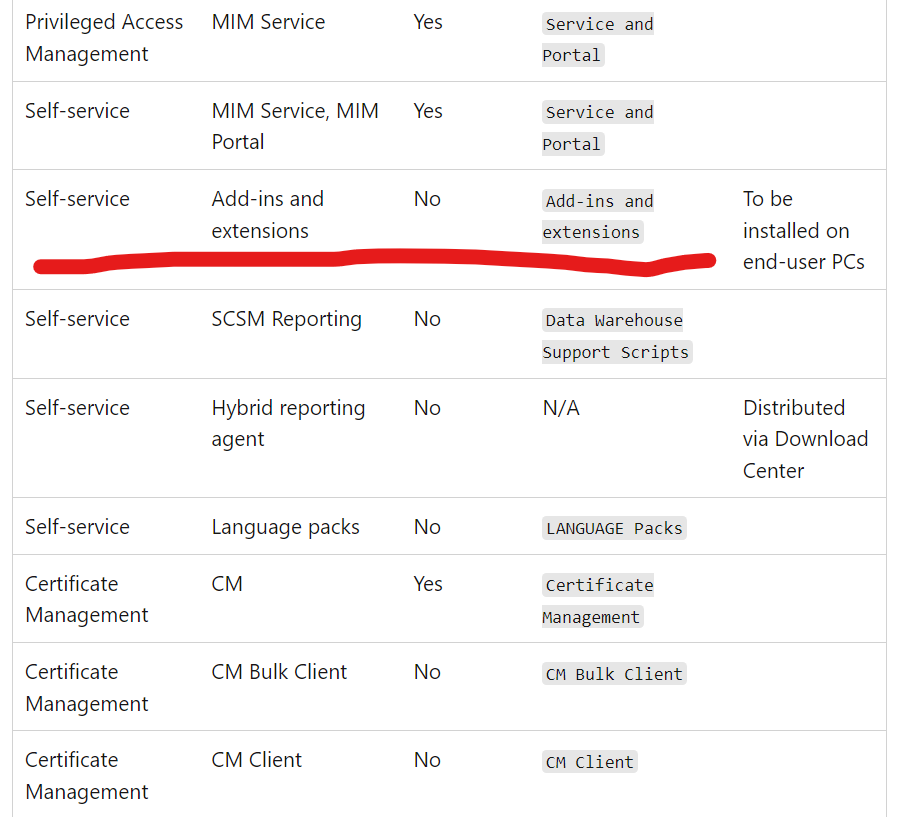Click code-formatted 'CM Client' folder name
This screenshot has height=817, width=904.
point(589,762)
